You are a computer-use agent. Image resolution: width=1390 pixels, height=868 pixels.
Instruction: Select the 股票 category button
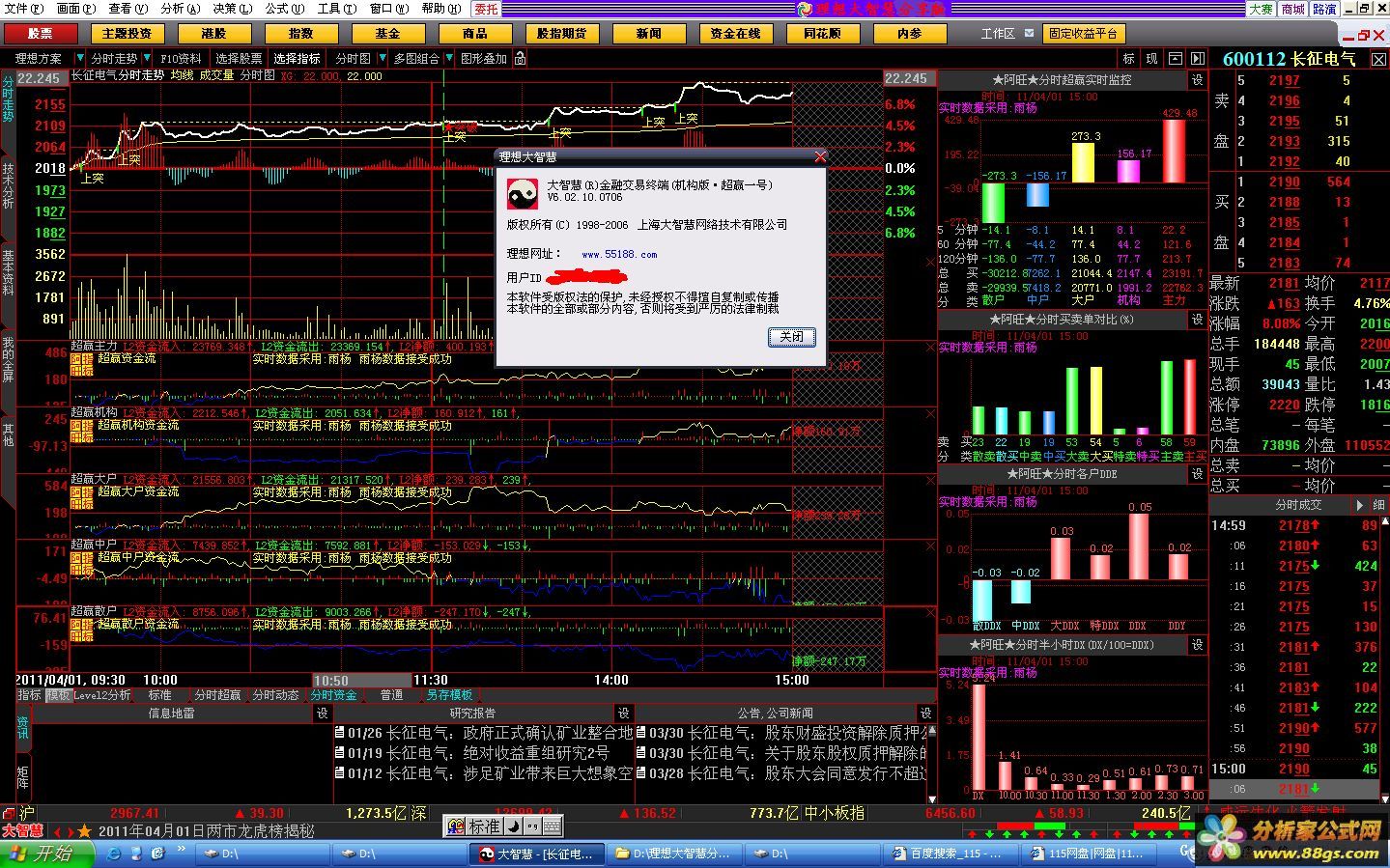41,33
